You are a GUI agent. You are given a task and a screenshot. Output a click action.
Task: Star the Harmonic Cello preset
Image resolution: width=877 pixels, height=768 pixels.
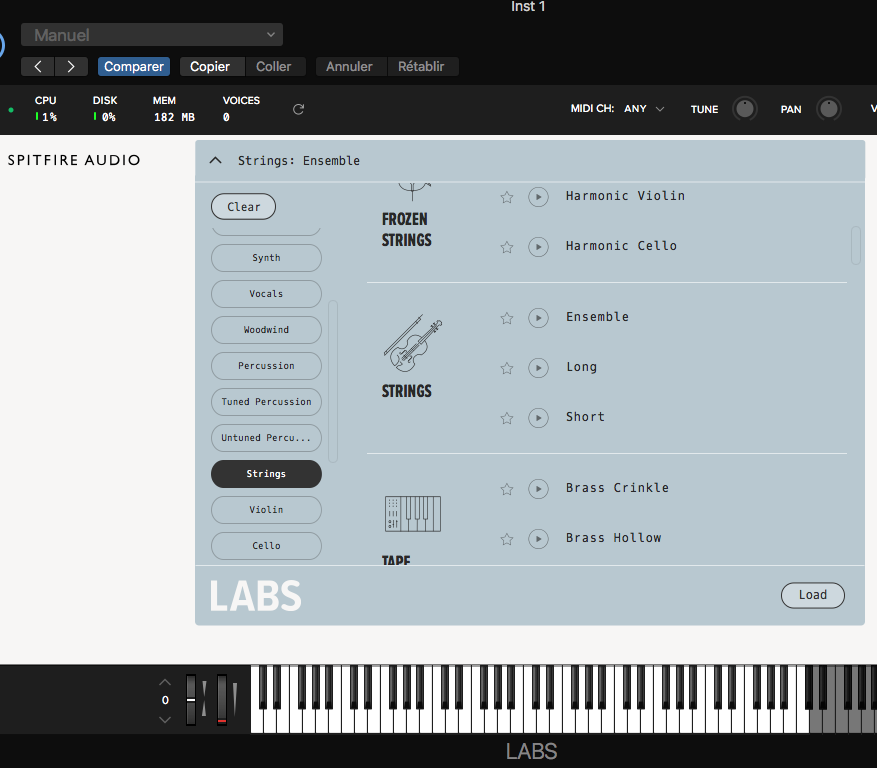click(x=506, y=247)
